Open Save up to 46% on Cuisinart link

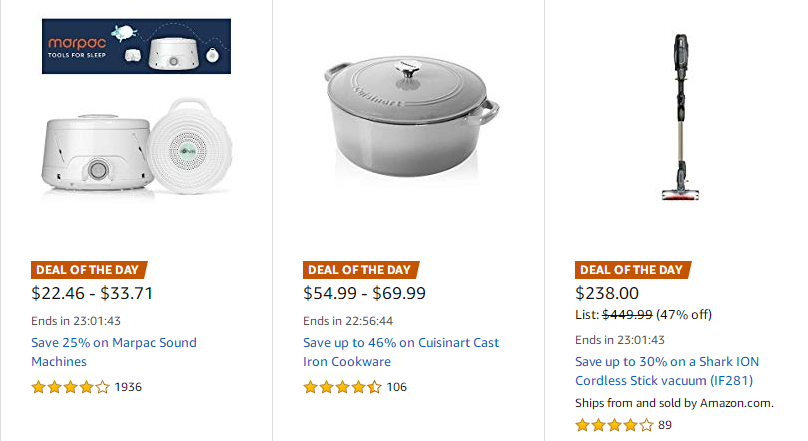coord(401,352)
